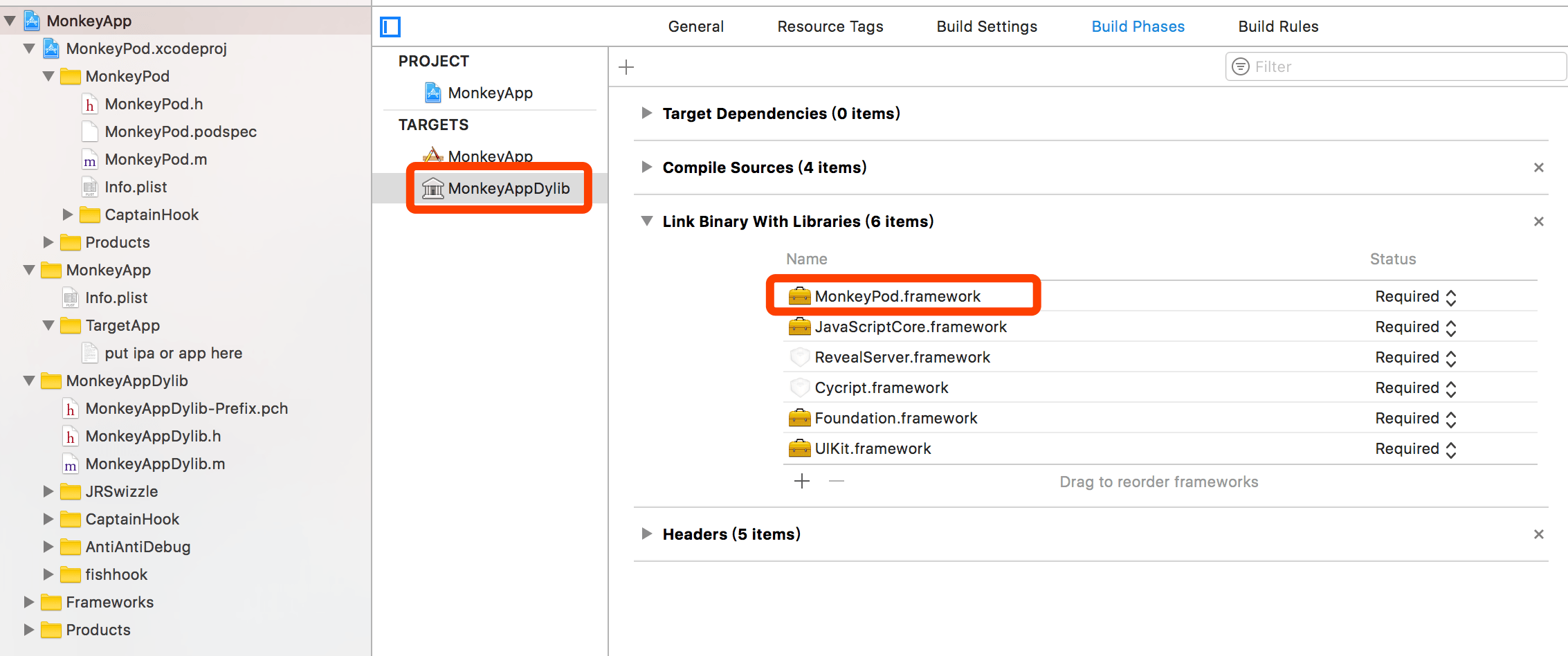Select the MonkeyPod.h header file icon
Viewport: 1568px width, 656px height.
point(90,104)
